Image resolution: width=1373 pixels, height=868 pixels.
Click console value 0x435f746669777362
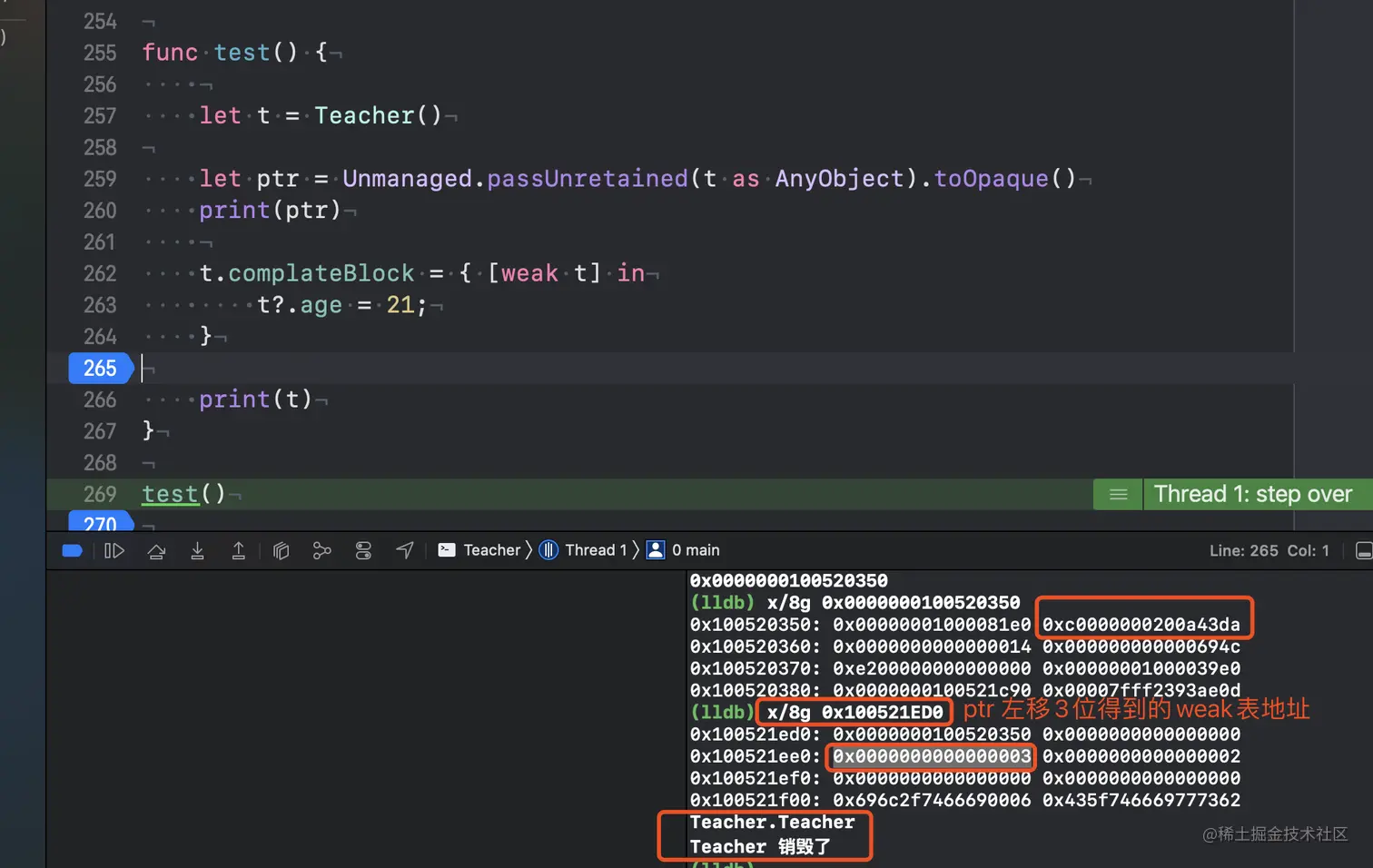[1141, 801]
